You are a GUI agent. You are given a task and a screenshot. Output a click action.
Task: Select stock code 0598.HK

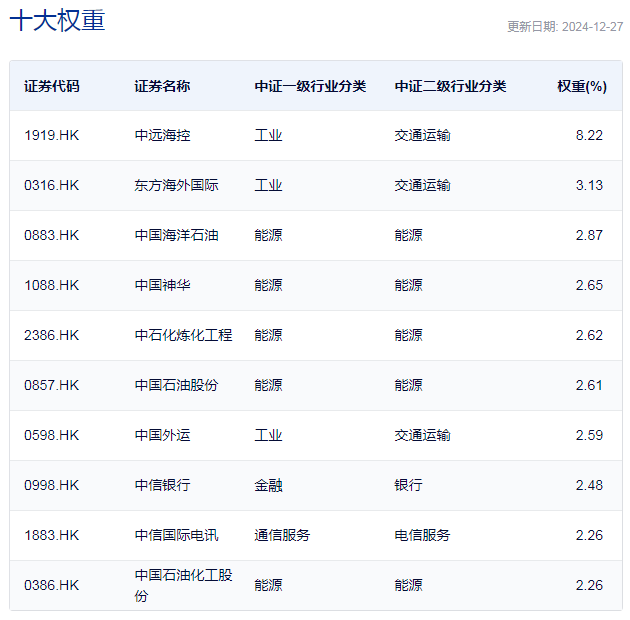(x=51, y=435)
